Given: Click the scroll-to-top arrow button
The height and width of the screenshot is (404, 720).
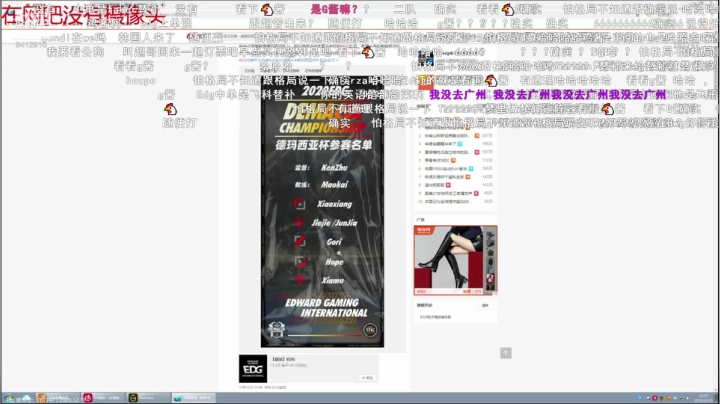Looking at the screenshot, I should pos(506,353).
